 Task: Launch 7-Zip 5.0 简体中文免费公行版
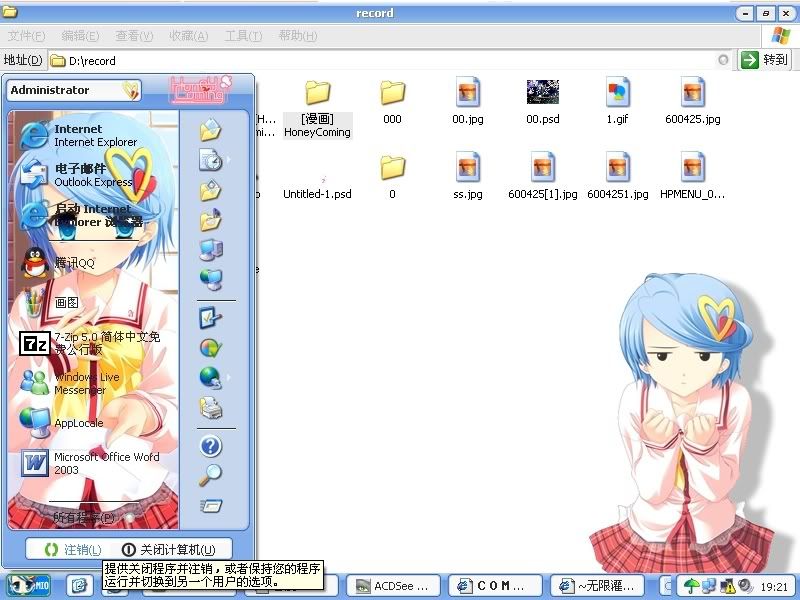(x=91, y=343)
